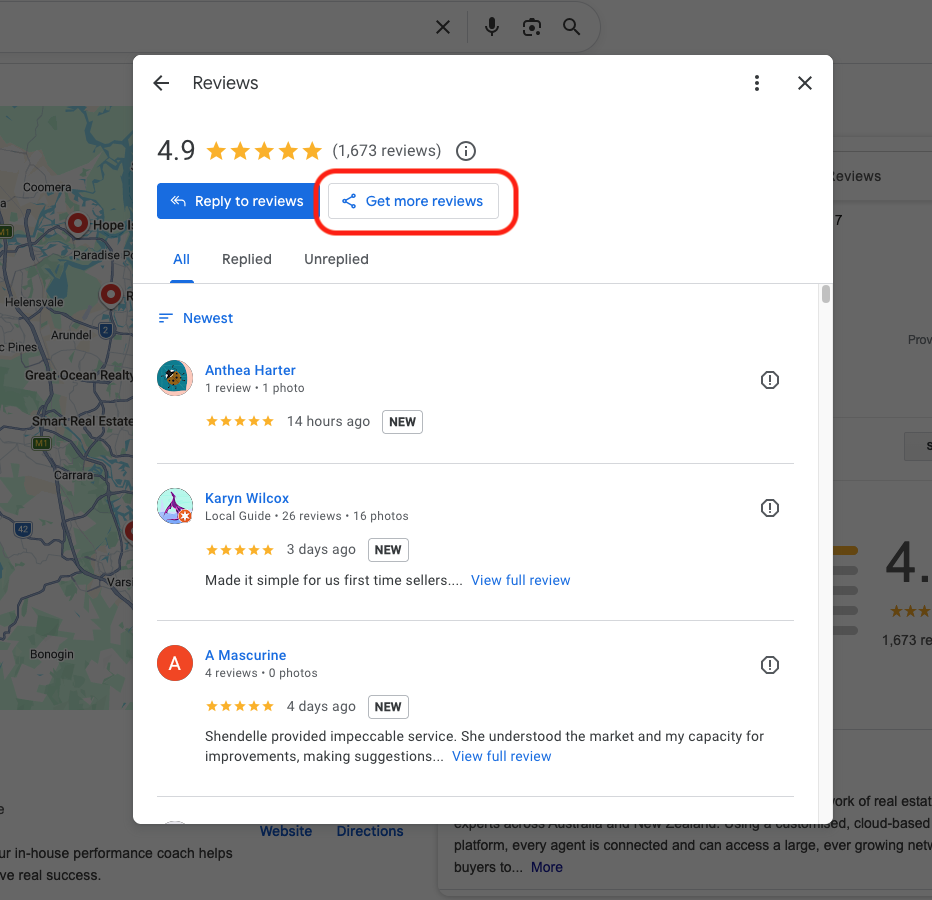Click 'Local Guide • 26 reviews' text
Image resolution: width=932 pixels, height=900 pixels.
pos(273,516)
